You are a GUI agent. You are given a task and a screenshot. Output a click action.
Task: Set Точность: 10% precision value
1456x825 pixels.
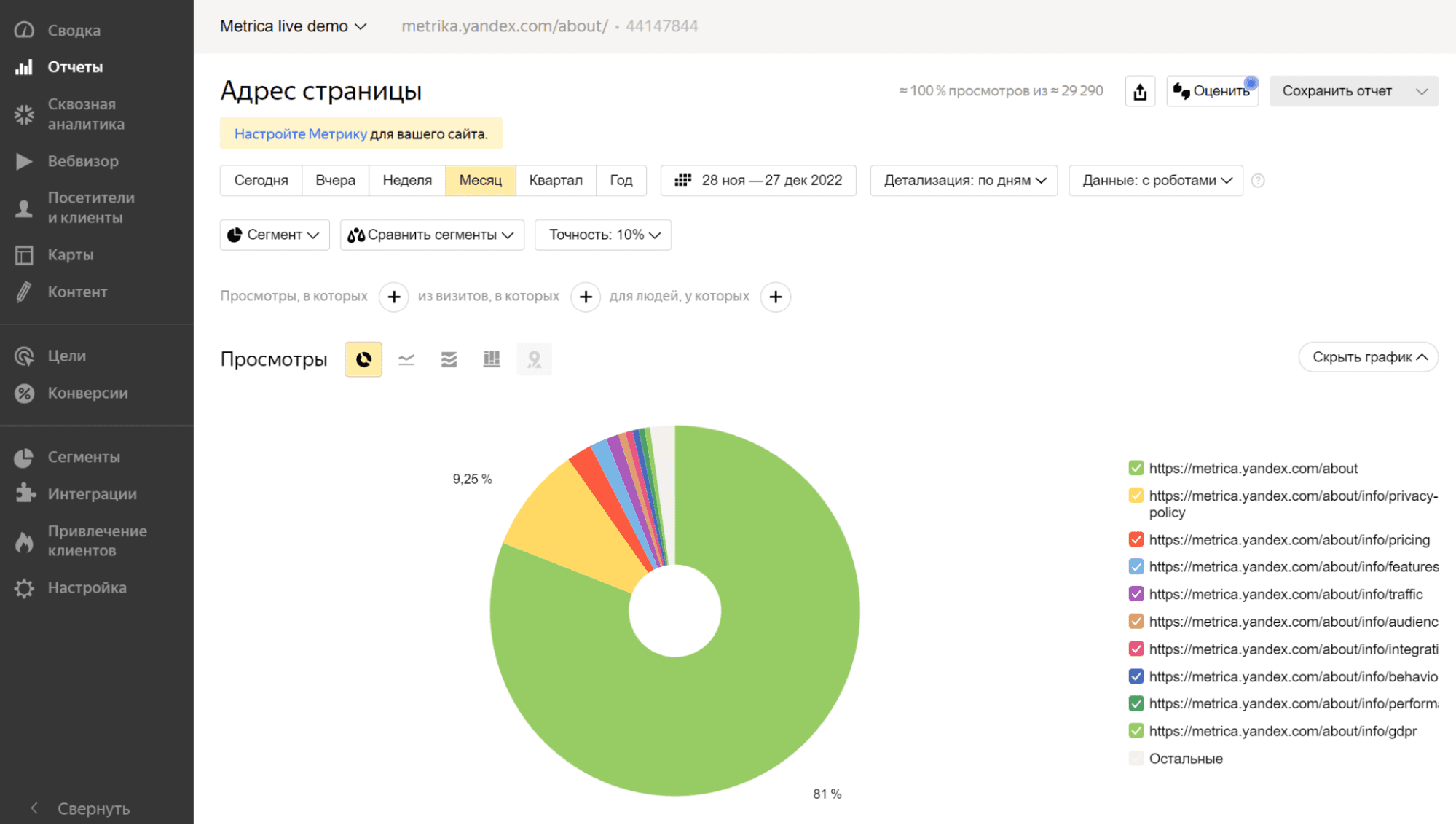605,234
